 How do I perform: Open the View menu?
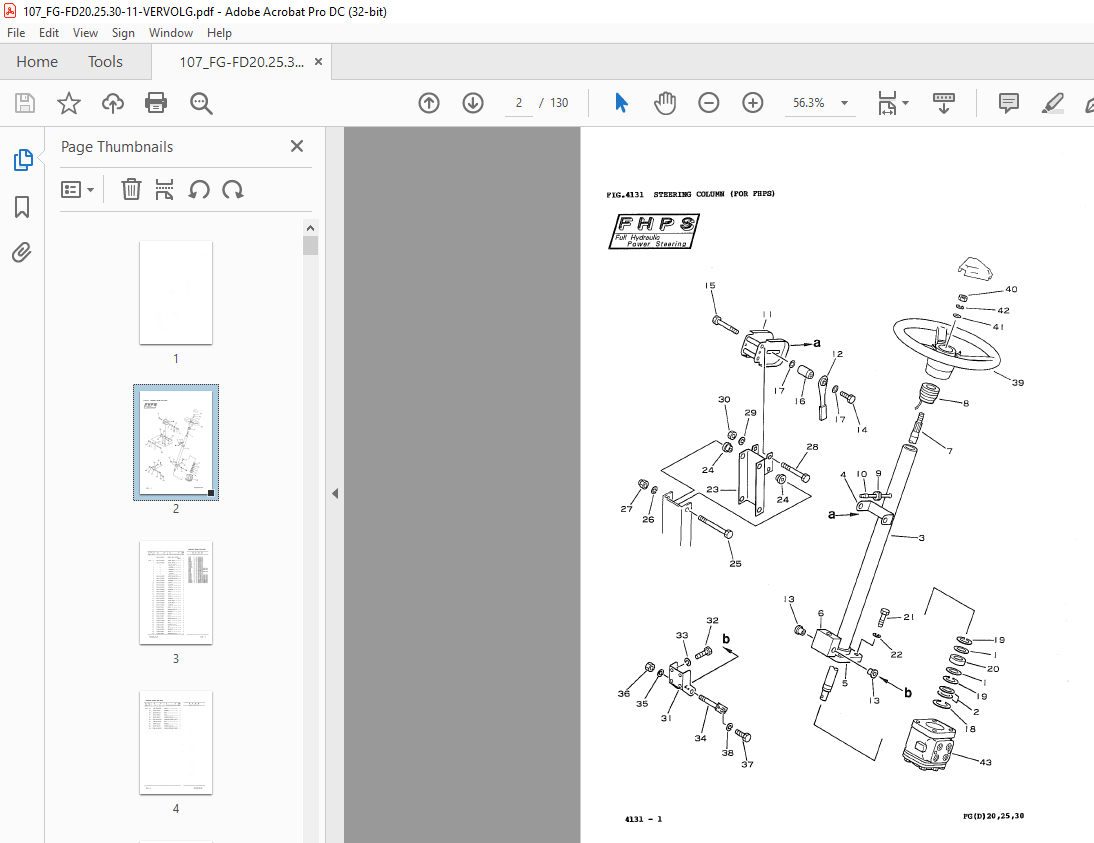pyautogui.click(x=85, y=33)
